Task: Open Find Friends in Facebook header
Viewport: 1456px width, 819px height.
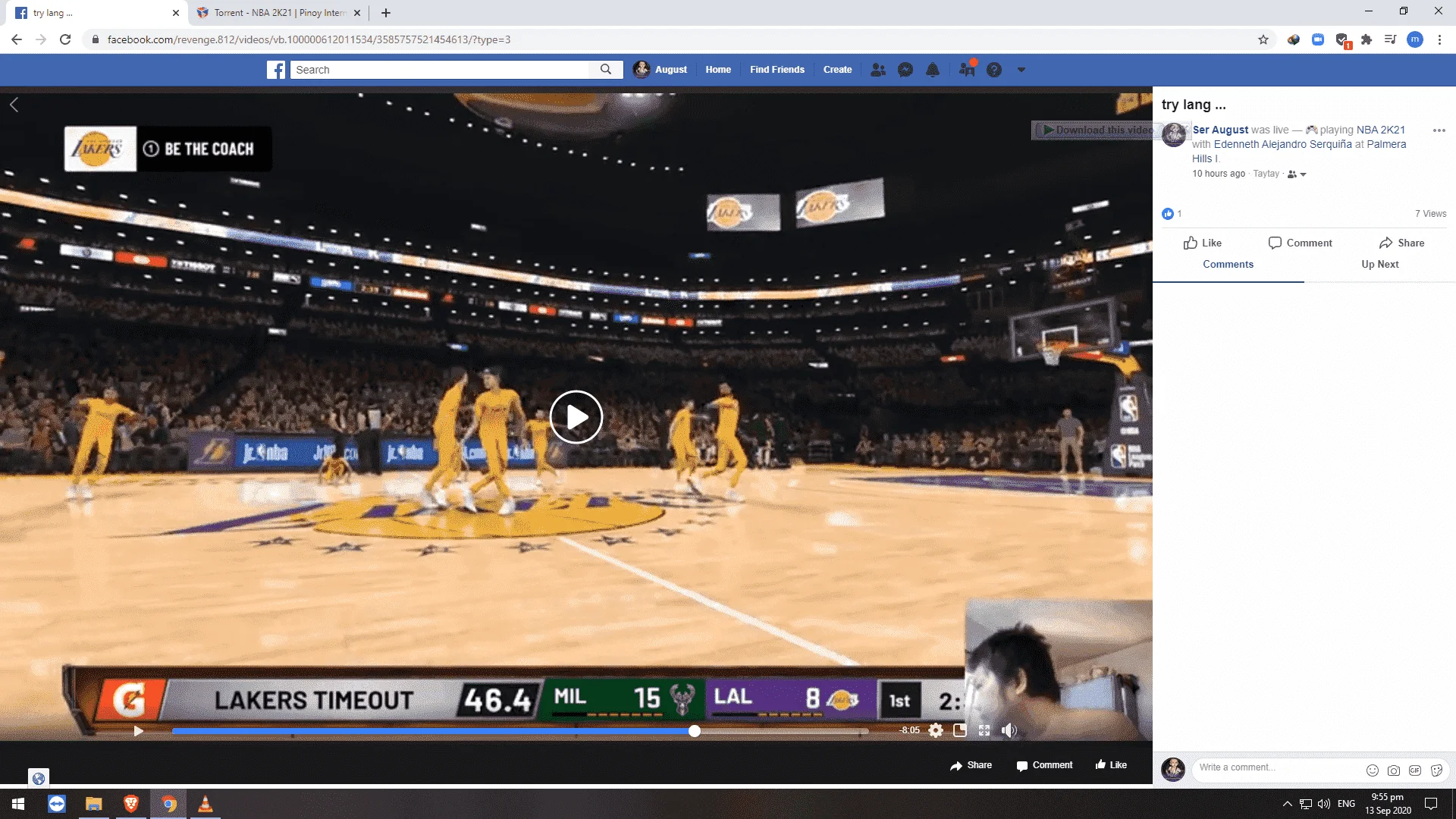Action: click(x=777, y=70)
